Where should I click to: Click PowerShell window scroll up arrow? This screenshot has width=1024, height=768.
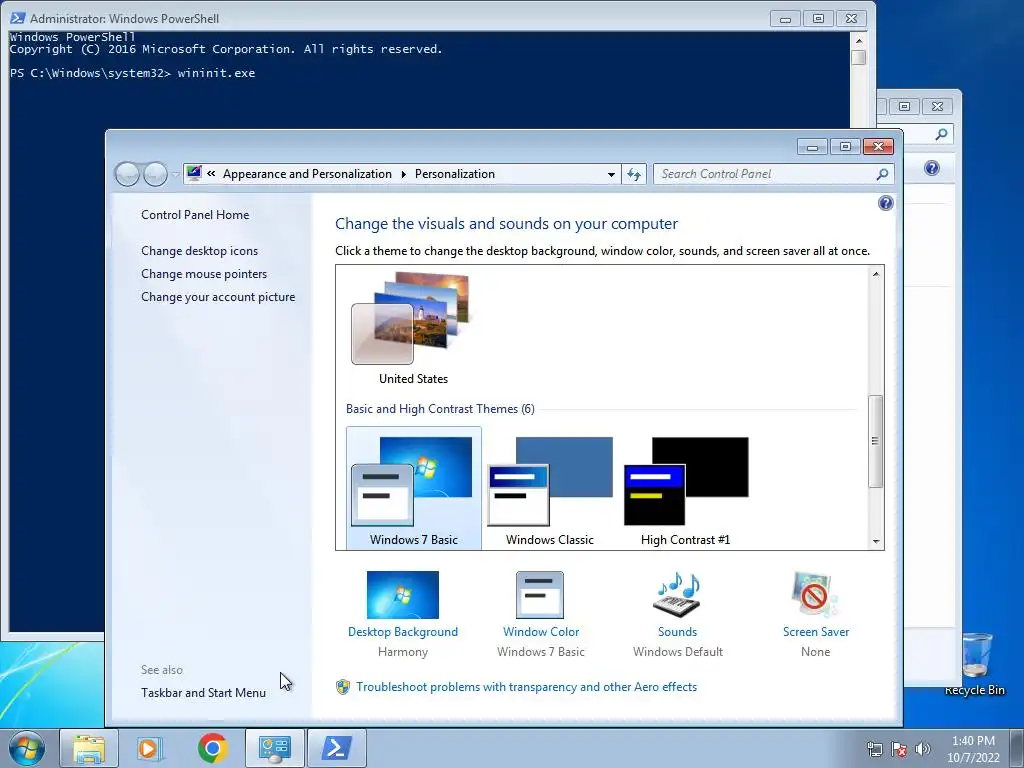click(x=859, y=40)
